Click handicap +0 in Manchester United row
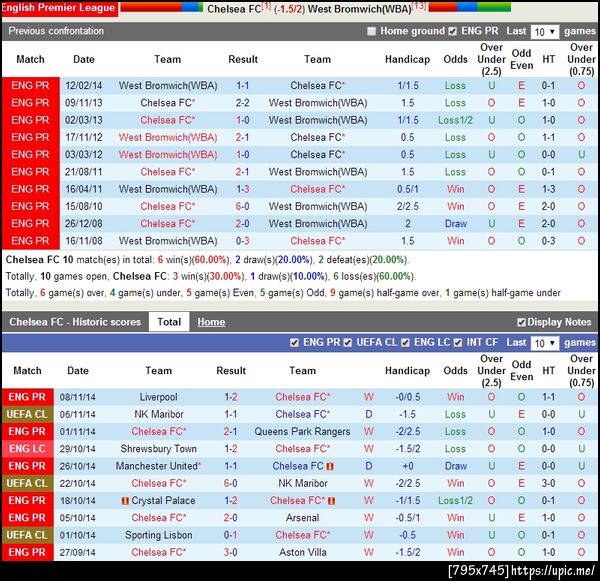Viewport: 600px width, 581px height. point(408,466)
